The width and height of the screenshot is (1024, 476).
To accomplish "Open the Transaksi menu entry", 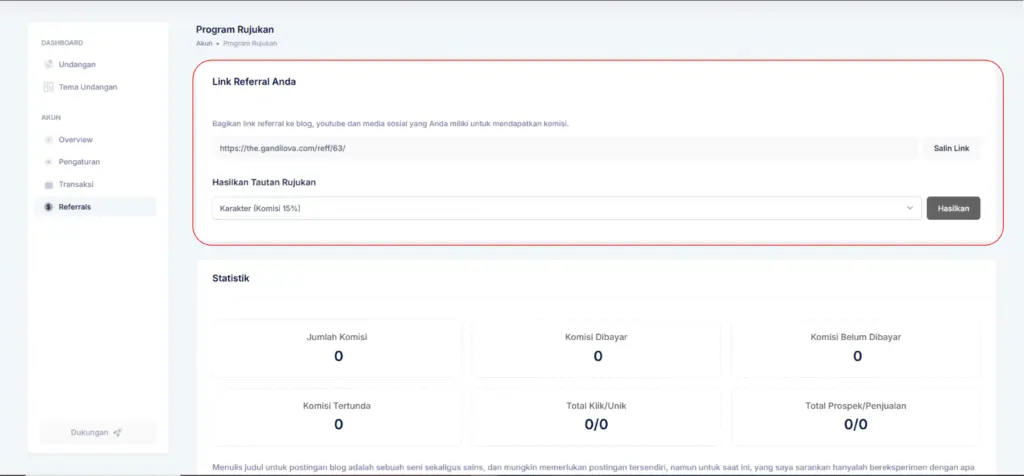I will 76,185.
